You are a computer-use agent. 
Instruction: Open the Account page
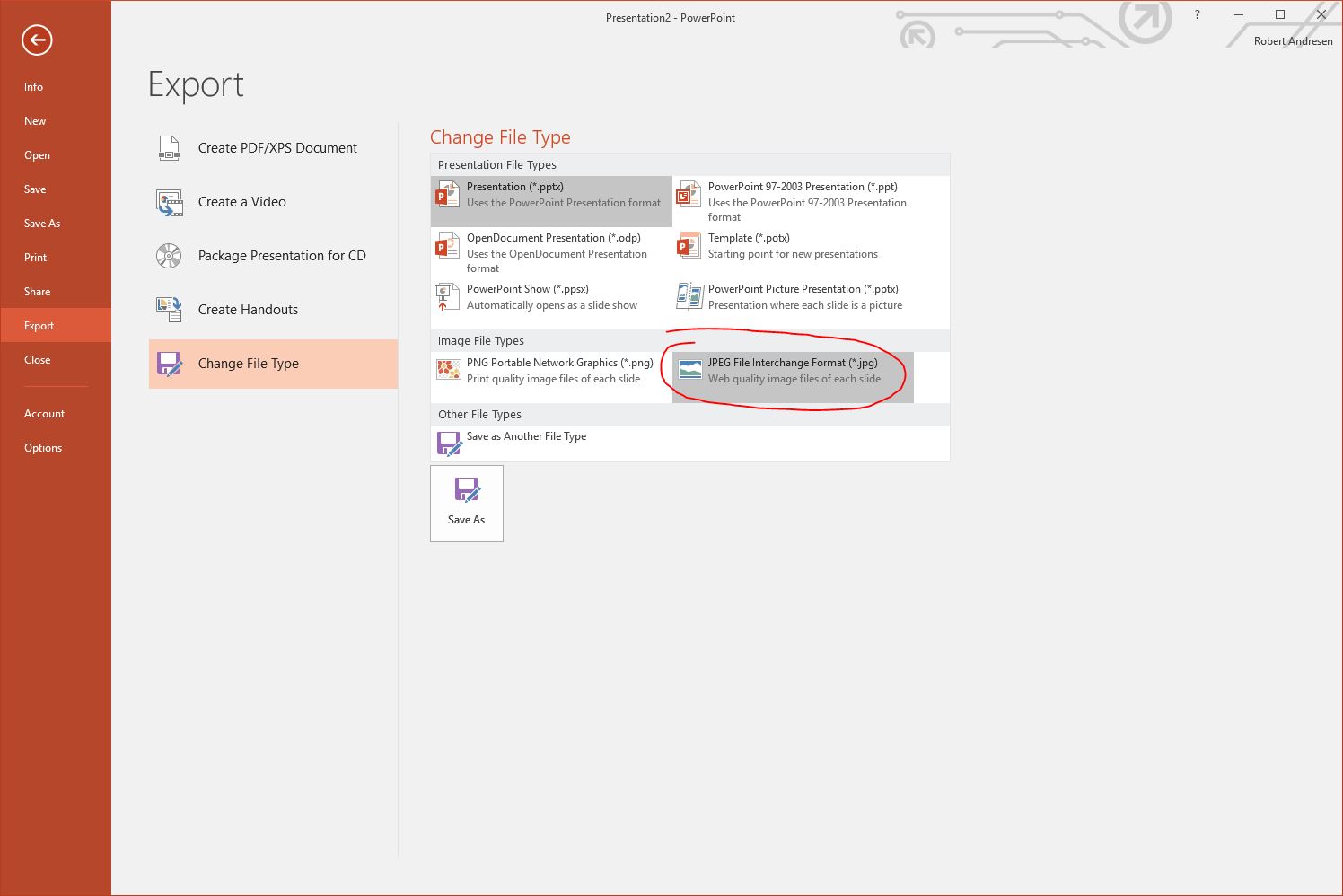point(45,414)
